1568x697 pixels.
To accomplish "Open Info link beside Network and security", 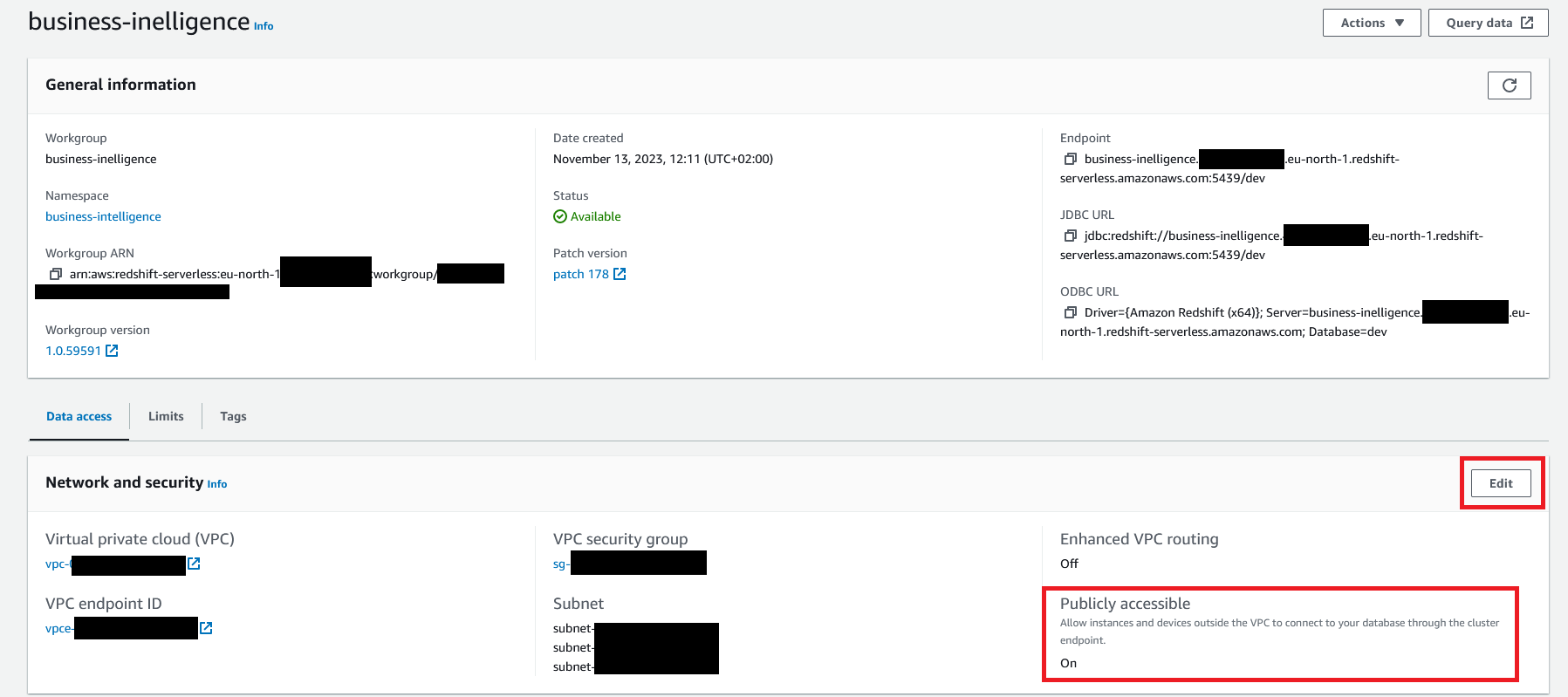I will pos(217,484).
